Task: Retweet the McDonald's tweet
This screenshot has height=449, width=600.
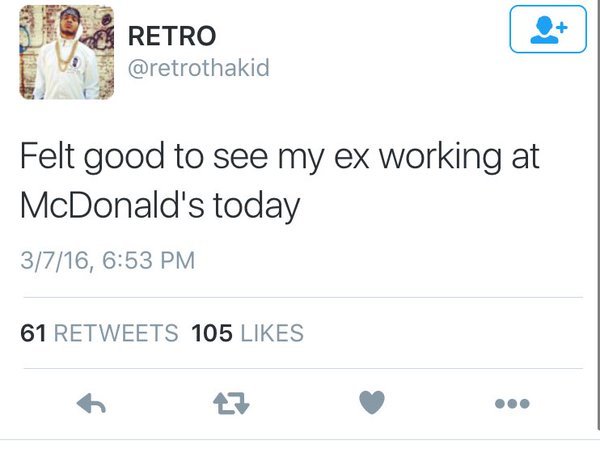Action: click(x=231, y=403)
